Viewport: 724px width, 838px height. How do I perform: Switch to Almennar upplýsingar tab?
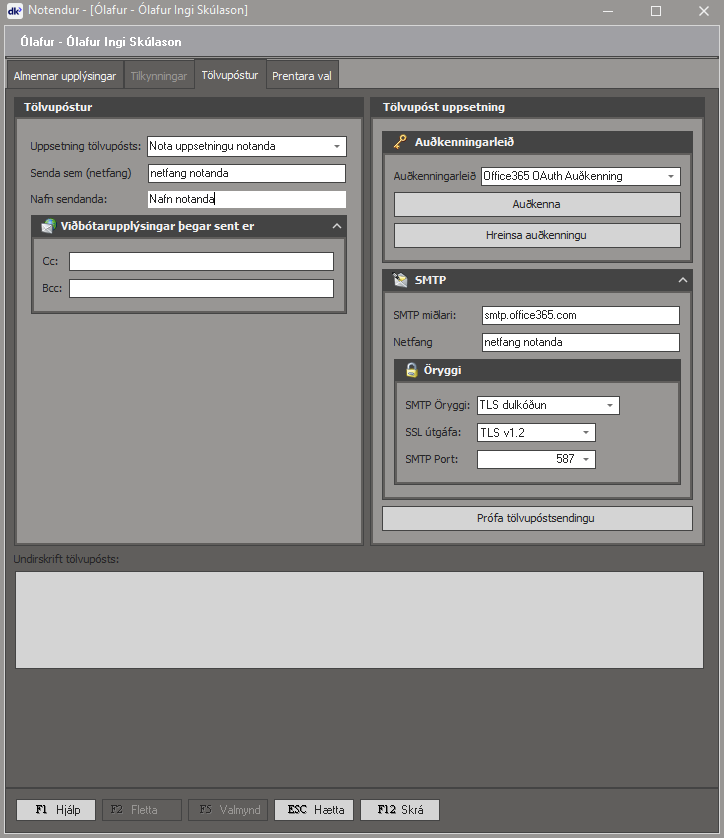[x=65, y=76]
